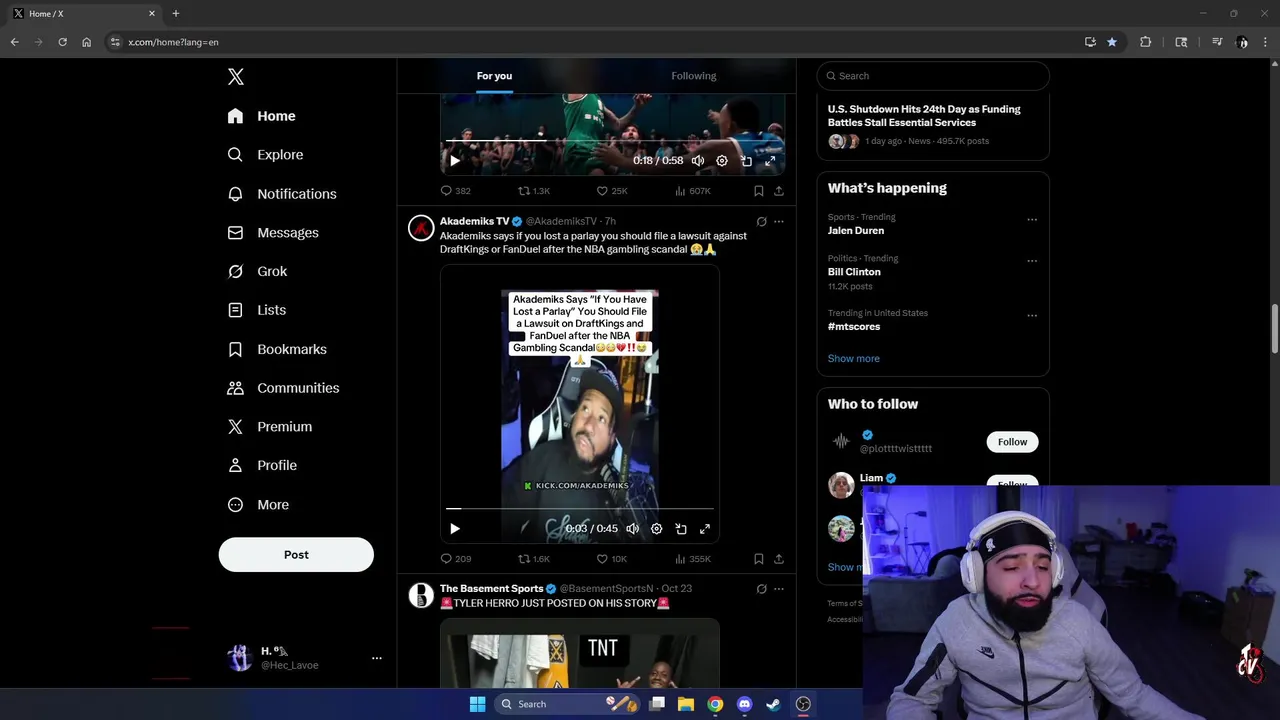Reply to post with 382 replies
The image size is (1280, 720).
[456, 191]
